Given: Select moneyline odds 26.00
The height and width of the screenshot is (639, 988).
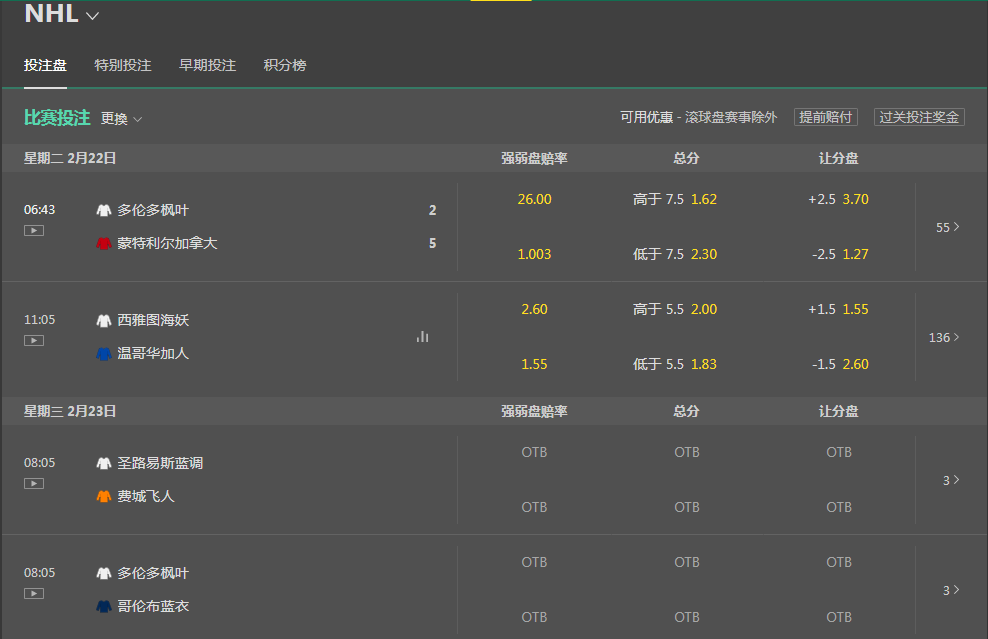Looking at the screenshot, I should click(x=534, y=199).
